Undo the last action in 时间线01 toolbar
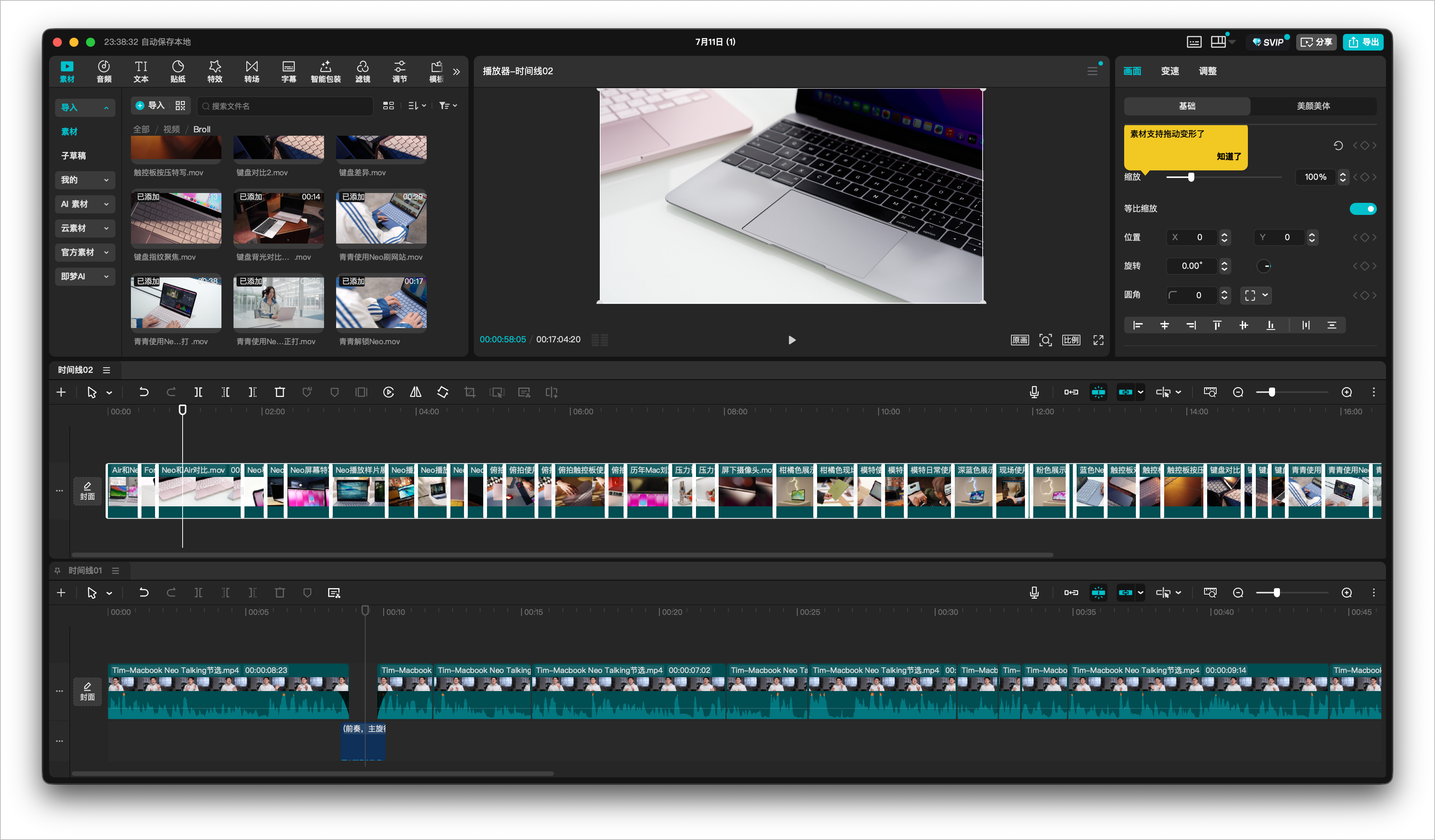The image size is (1435, 840). [x=143, y=593]
